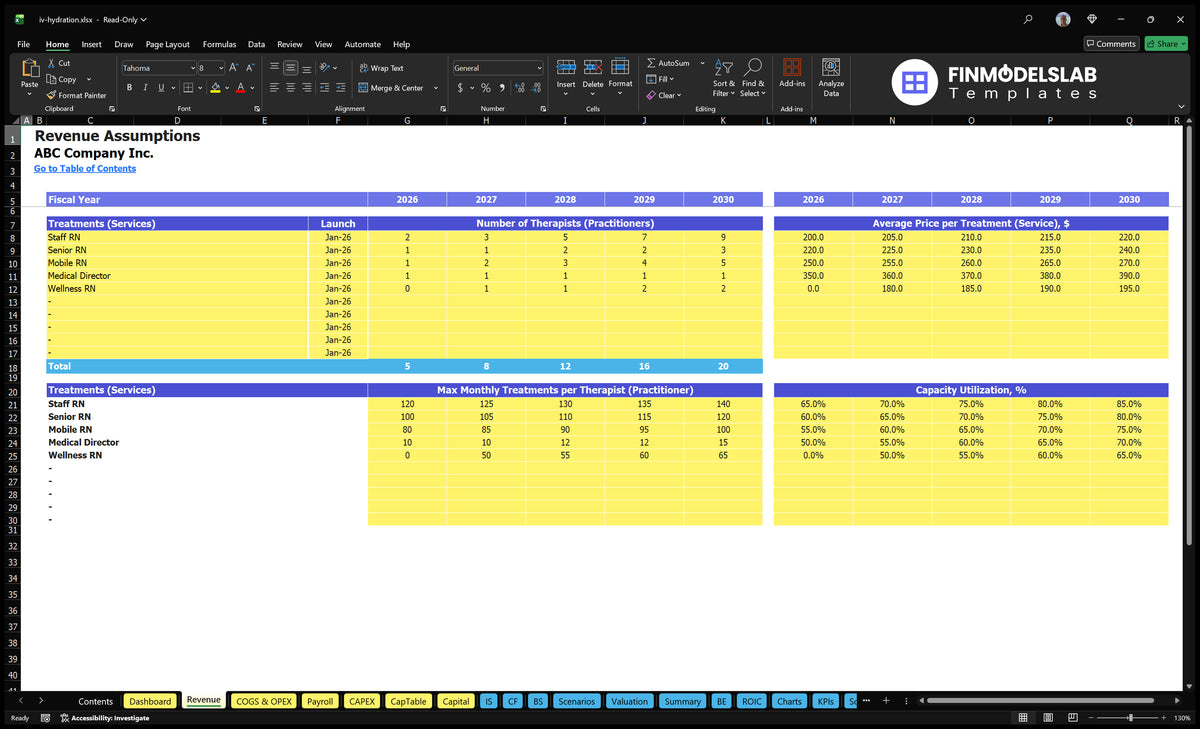Click the Delete cells icon
Screen dimensions: 1200x729
point(593,67)
